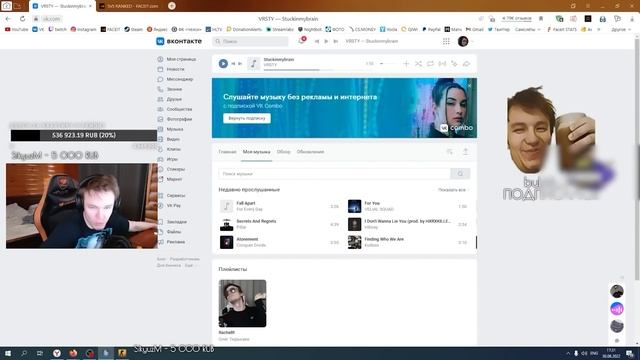This screenshot has width=640, height=360.
Task: Click the blue play button in the audio player
Action: tap(223, 64)
